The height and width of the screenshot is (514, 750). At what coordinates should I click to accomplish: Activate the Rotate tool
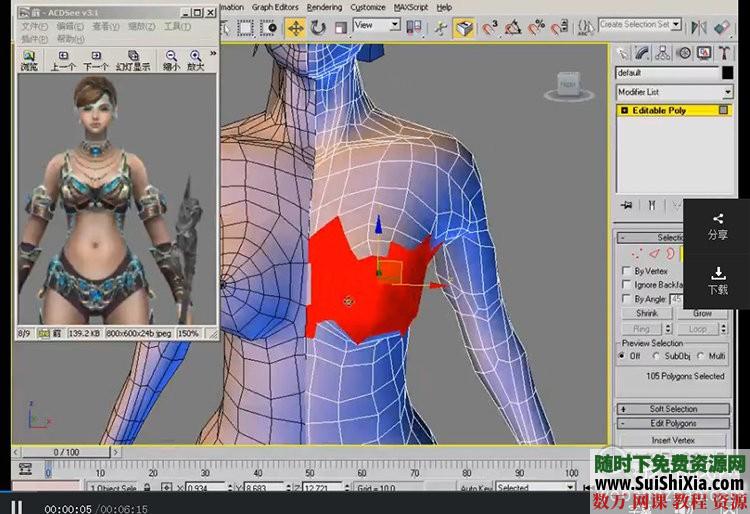(318, 28)
